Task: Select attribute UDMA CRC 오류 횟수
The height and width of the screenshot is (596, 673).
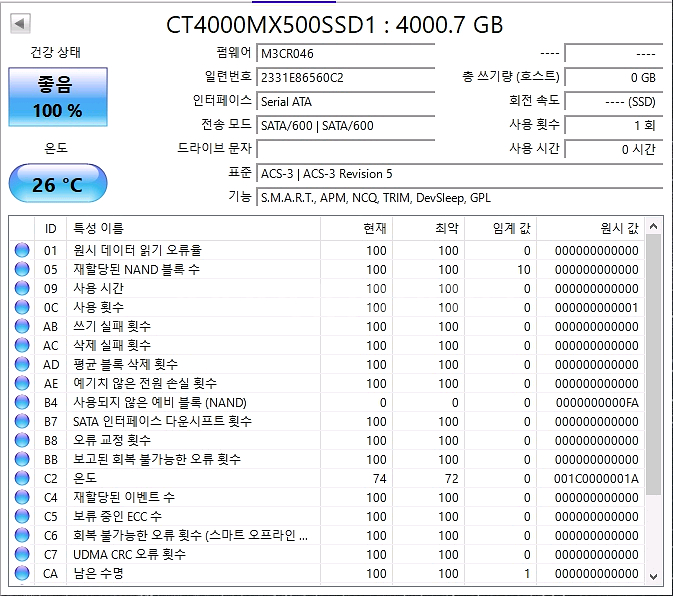Action: click(130, 554)
